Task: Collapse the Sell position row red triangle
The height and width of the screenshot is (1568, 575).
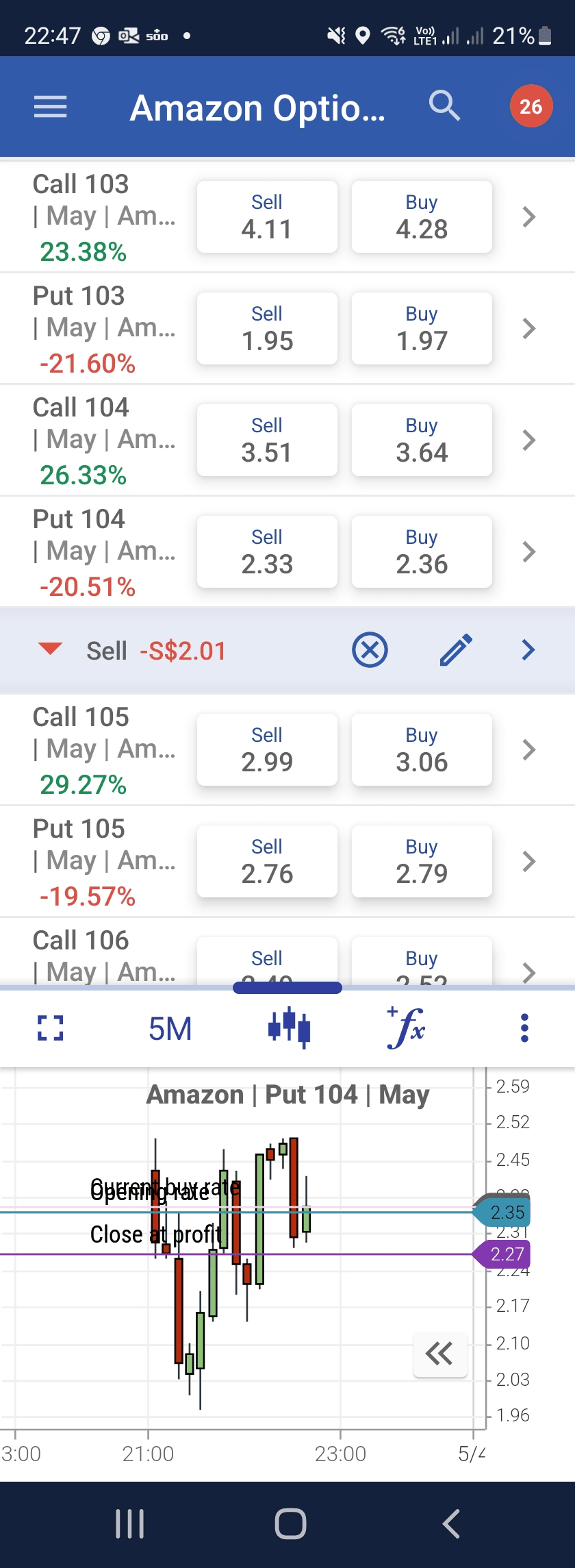Action: (50, 649)
